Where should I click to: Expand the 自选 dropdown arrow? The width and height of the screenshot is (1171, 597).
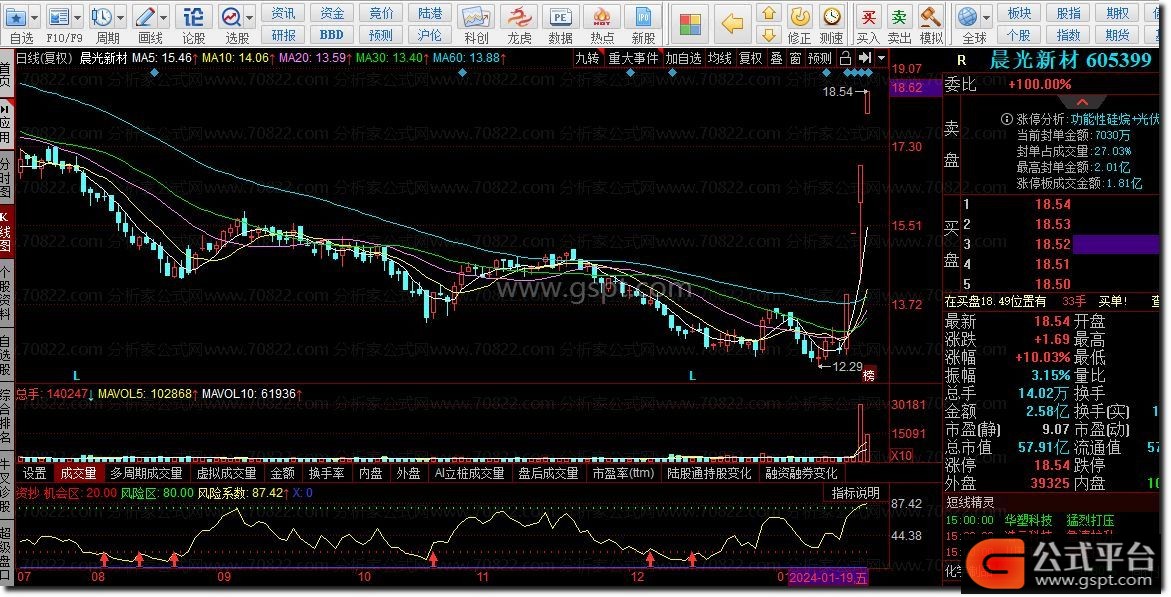click(34, 16)
